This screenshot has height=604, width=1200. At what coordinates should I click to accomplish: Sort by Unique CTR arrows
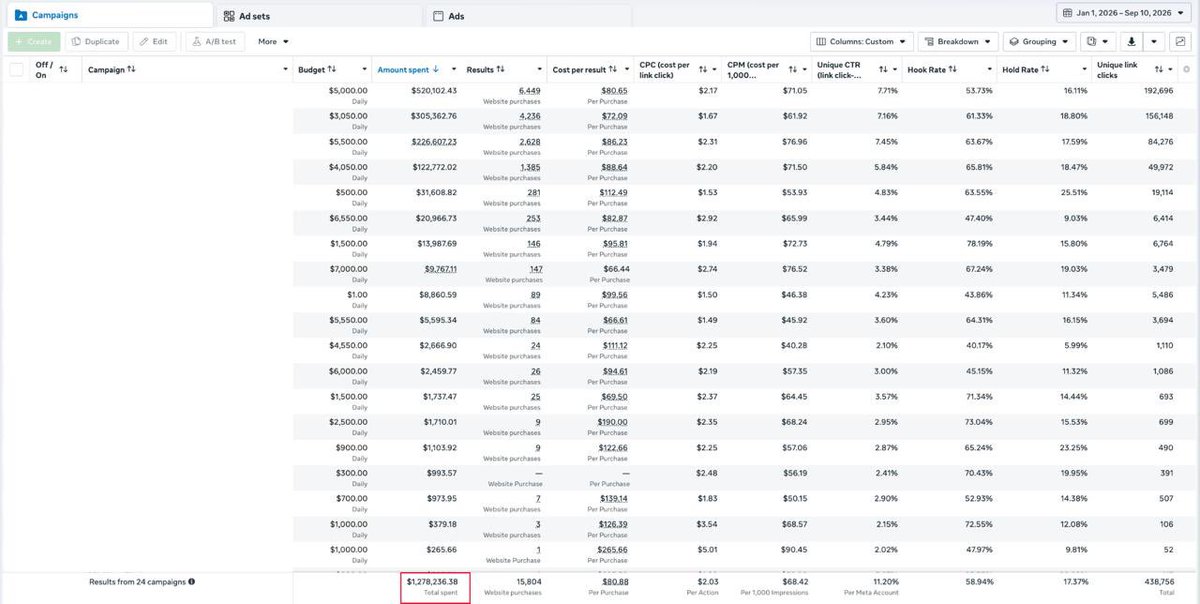(883, 69)
